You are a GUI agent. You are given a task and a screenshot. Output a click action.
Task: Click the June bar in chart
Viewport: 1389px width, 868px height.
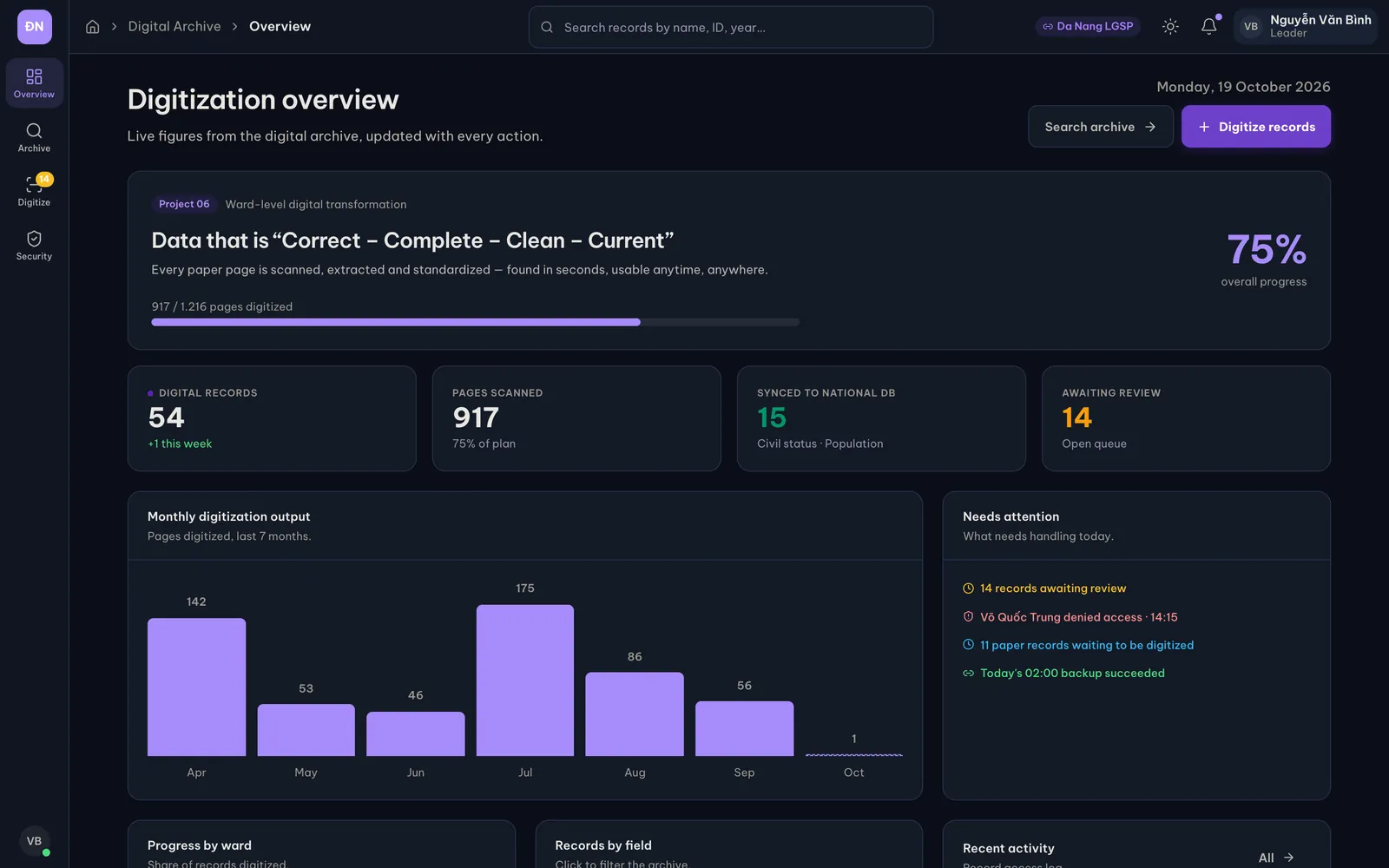click(416, 733)
